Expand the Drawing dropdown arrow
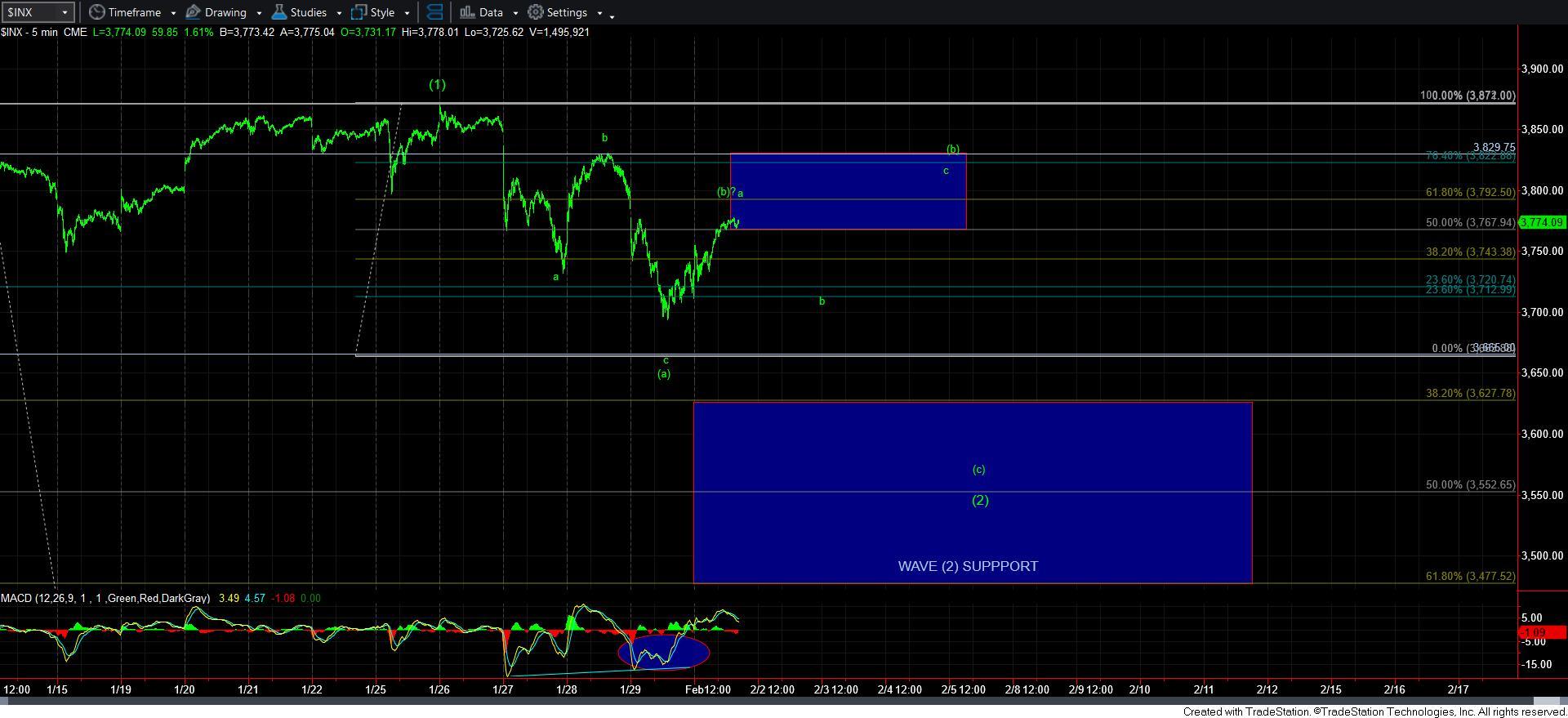 coord(259,13)
